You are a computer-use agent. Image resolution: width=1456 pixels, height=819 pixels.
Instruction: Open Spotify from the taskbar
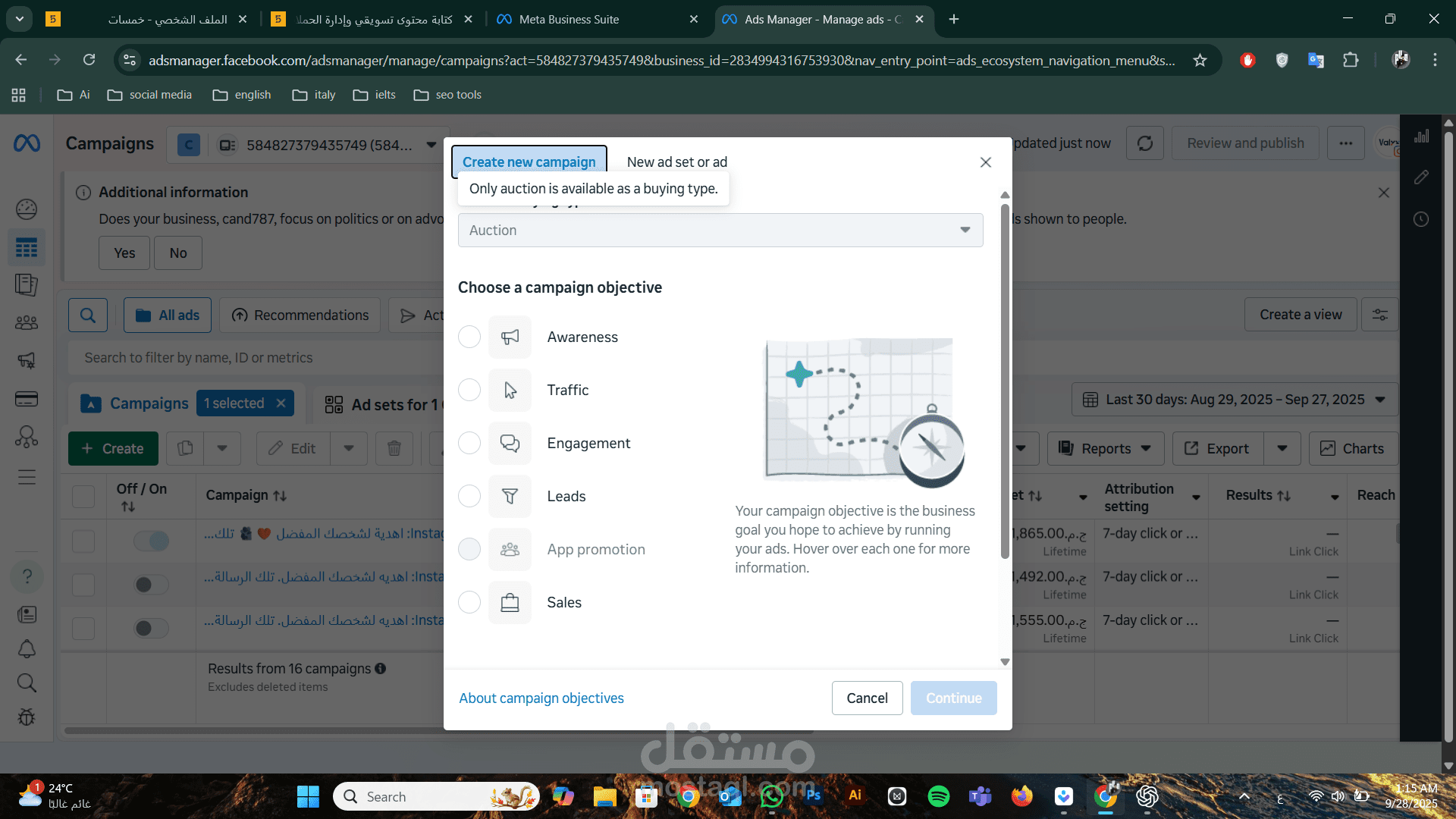939,796
